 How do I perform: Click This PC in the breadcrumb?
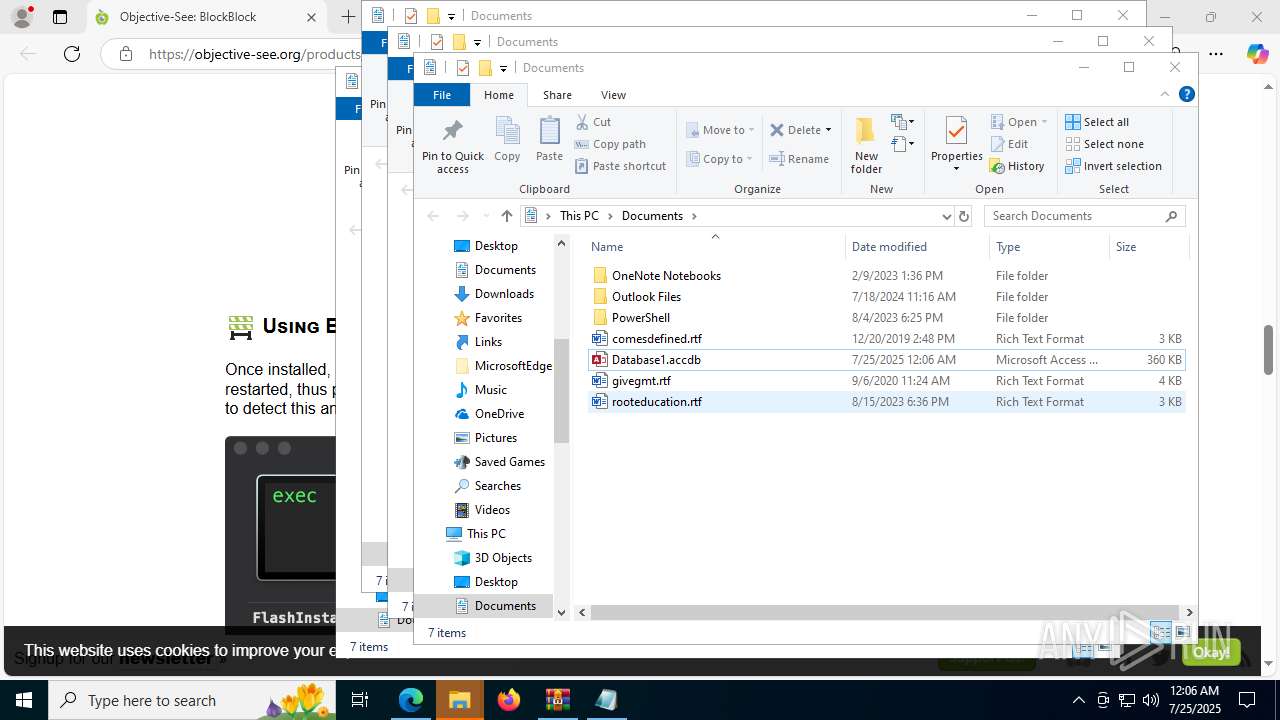coord(579,216)
